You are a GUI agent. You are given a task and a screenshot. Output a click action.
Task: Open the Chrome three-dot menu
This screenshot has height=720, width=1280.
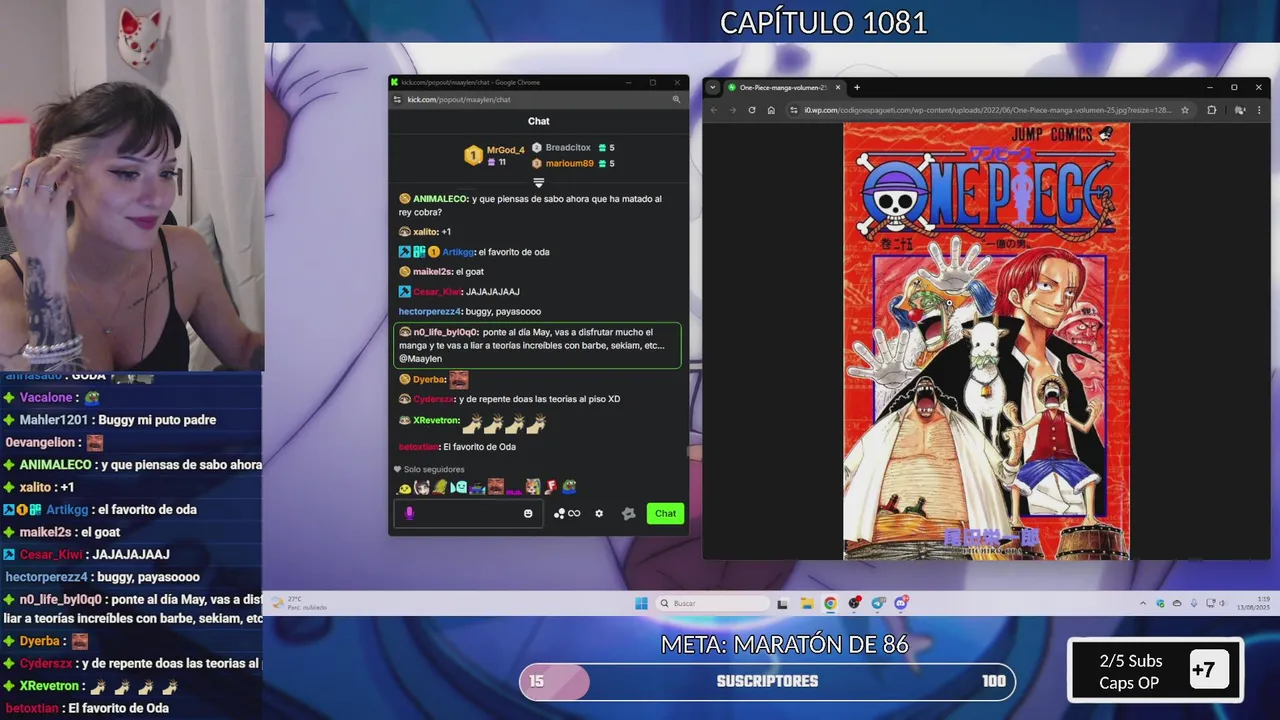[x=1259, y=110]
